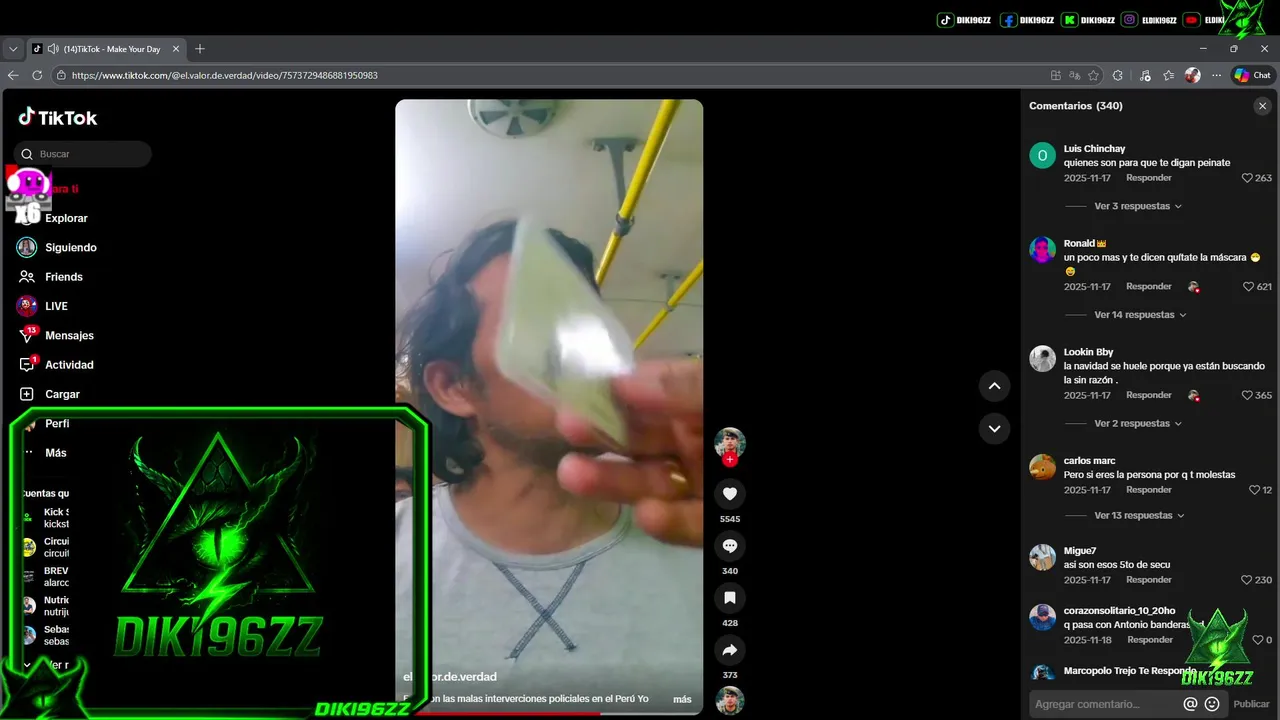The height and width of the screenshot is (720, 1280).
Task: Go to previous video with up arrow
Action: click(994, 386)
